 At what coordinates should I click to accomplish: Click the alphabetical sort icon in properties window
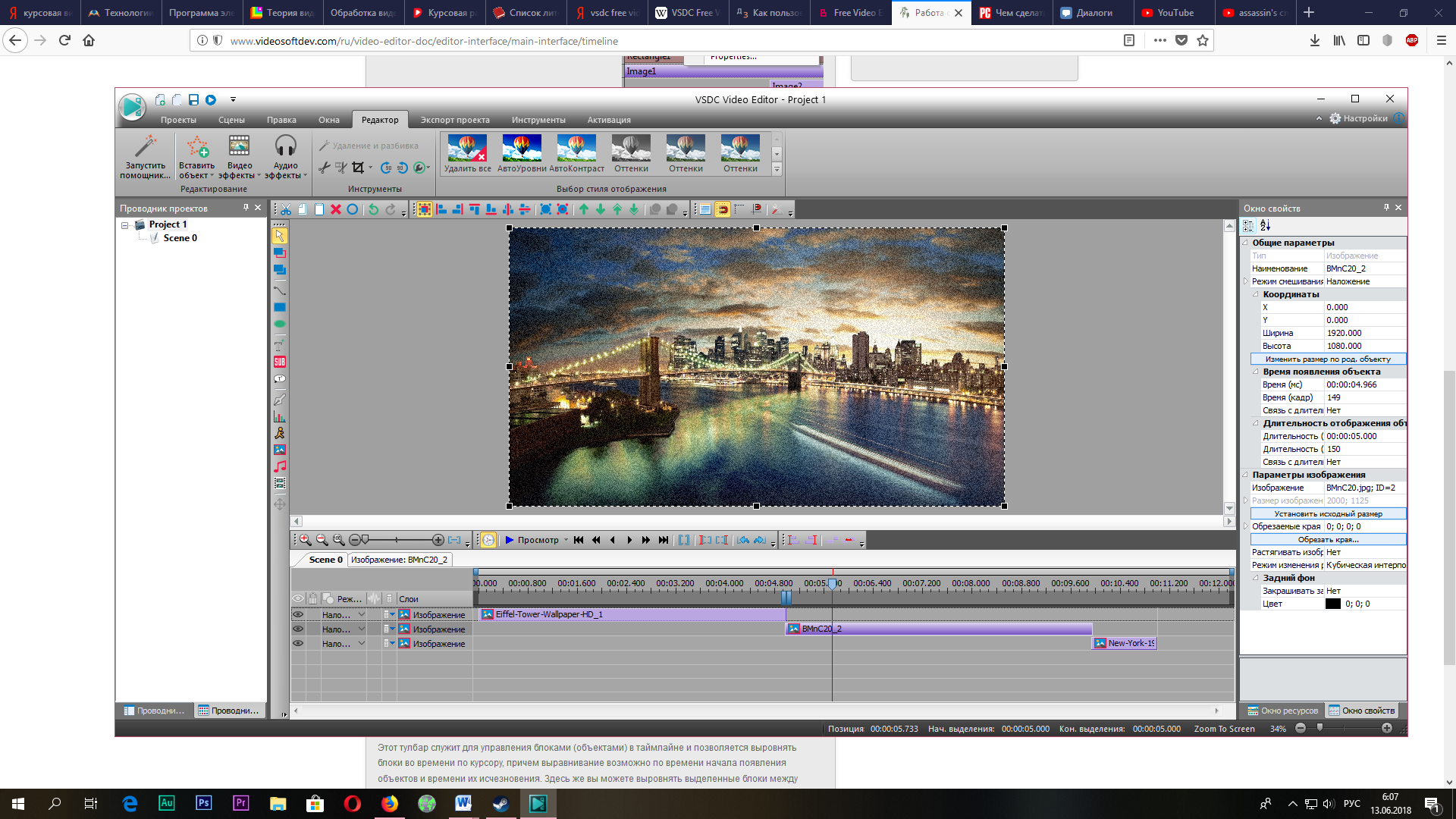coord(1265,225)
